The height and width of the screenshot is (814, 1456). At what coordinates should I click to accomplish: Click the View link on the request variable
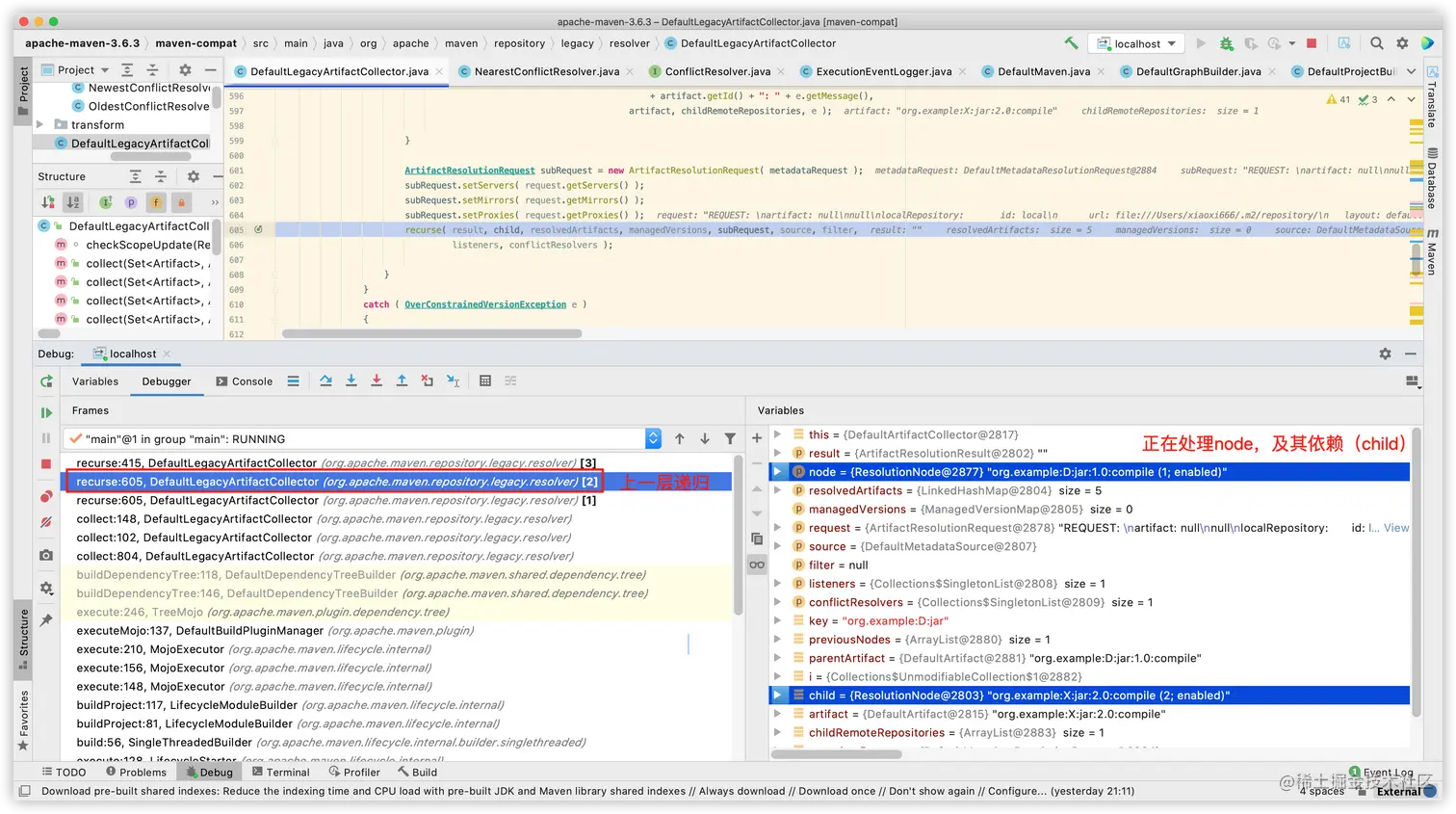[1396, 528]
